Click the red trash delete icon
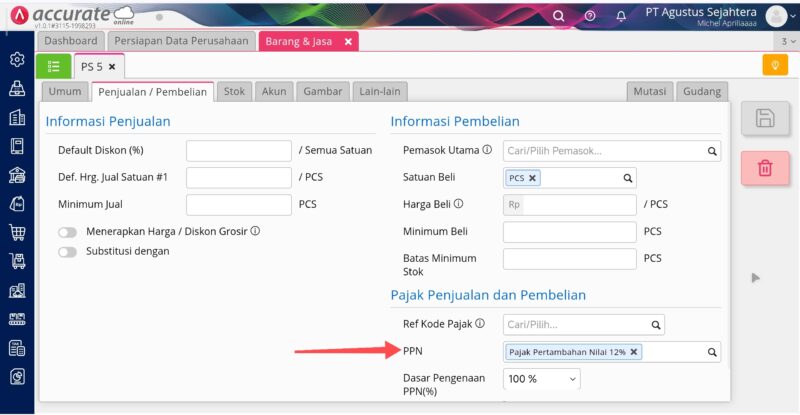This screenshot has width=800, height=415. (765, 168)
